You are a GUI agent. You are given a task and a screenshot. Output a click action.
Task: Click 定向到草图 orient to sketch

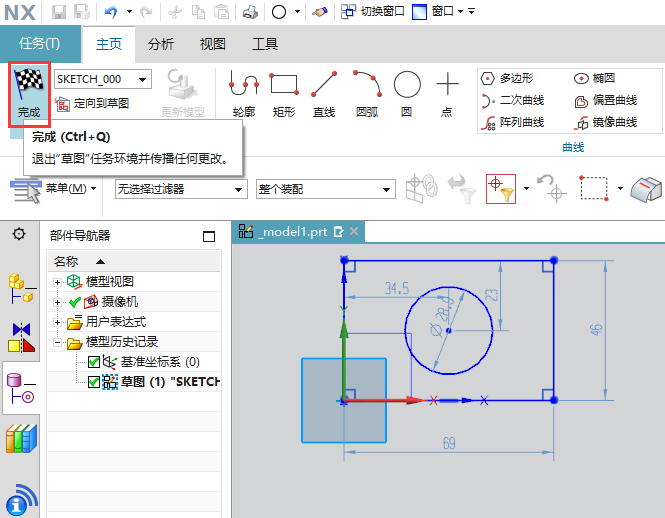tap(92, 103)
